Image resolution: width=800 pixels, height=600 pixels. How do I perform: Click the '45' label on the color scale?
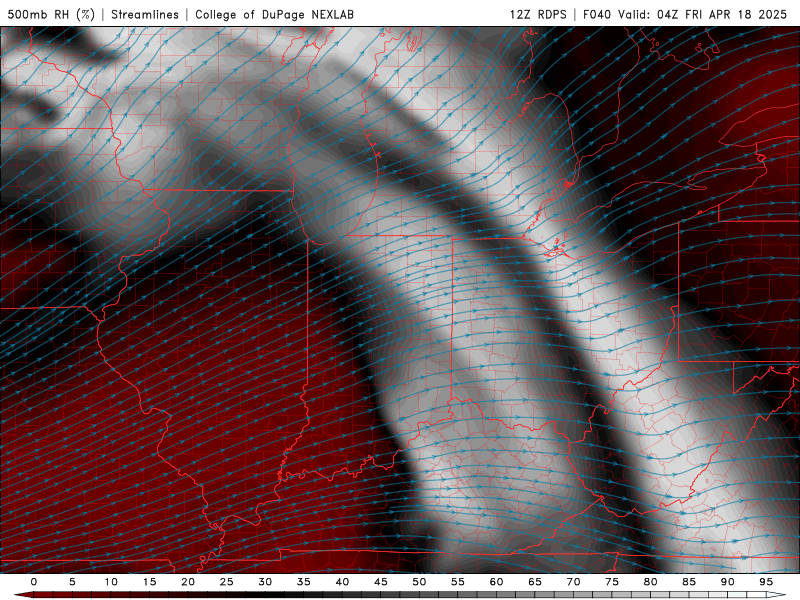tap(381, 582)
